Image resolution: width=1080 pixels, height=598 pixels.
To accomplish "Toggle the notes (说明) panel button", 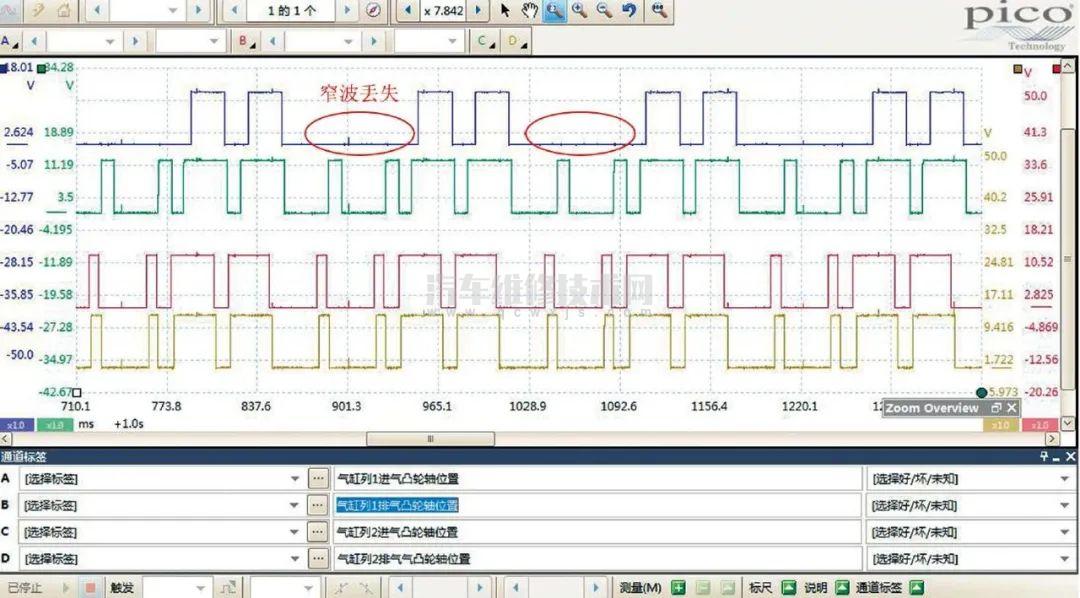I will 843,588.
